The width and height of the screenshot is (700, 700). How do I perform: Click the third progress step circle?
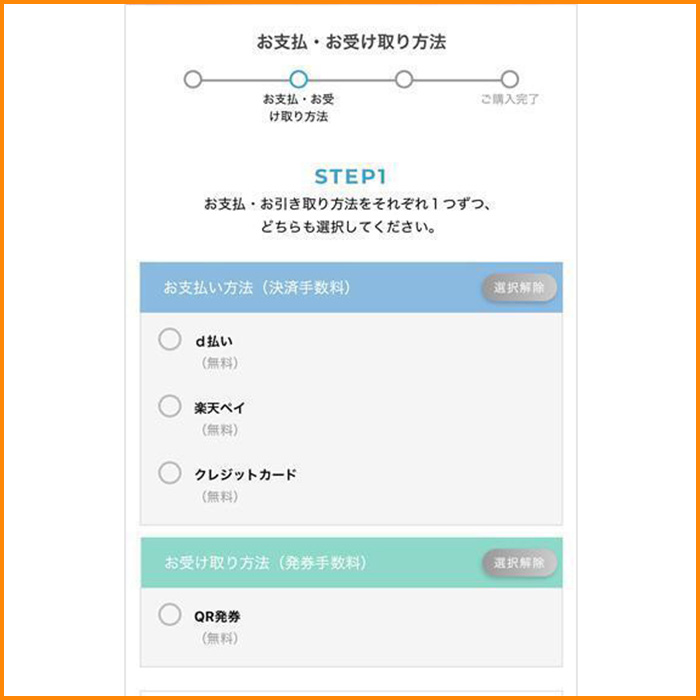coord(404,79)
